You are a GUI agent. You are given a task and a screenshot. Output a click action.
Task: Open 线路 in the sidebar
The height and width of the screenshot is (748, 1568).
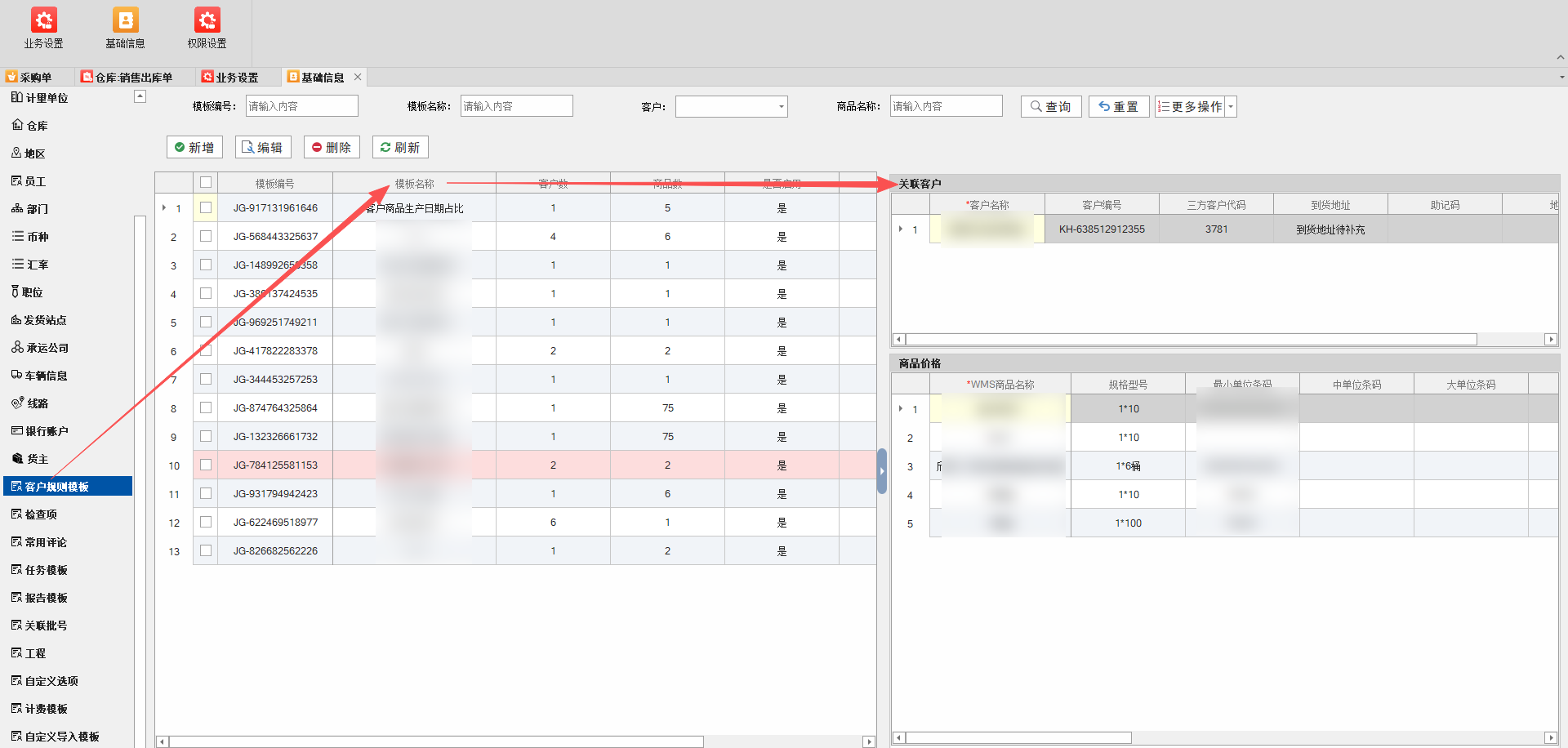(38, 403)
